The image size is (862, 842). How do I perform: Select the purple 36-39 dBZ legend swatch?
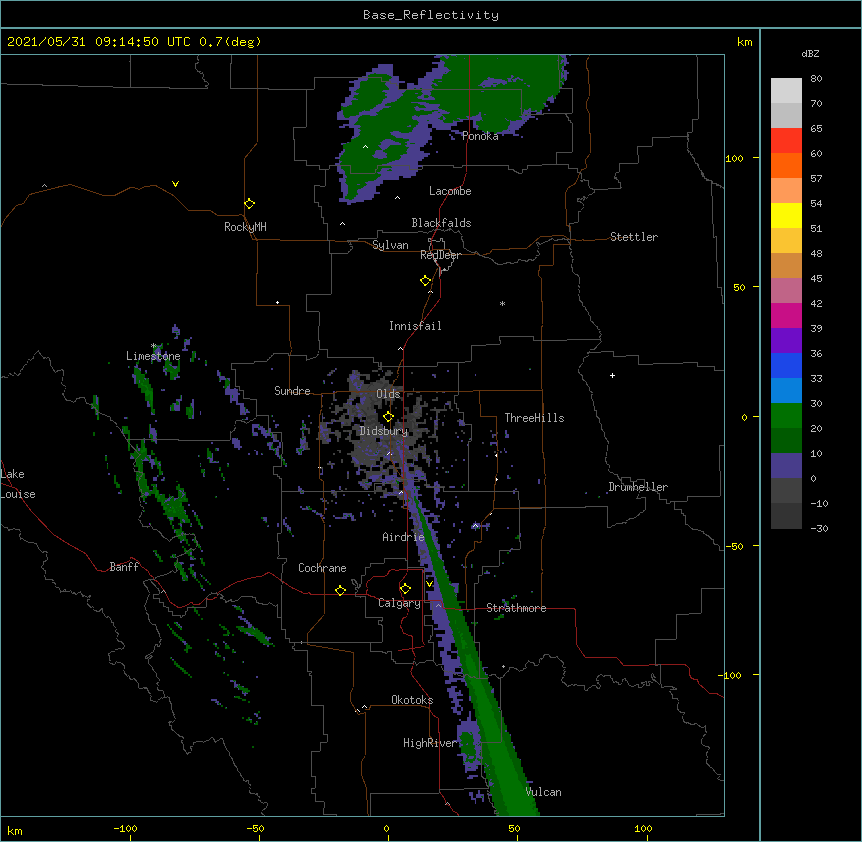[x=786, y=340]
